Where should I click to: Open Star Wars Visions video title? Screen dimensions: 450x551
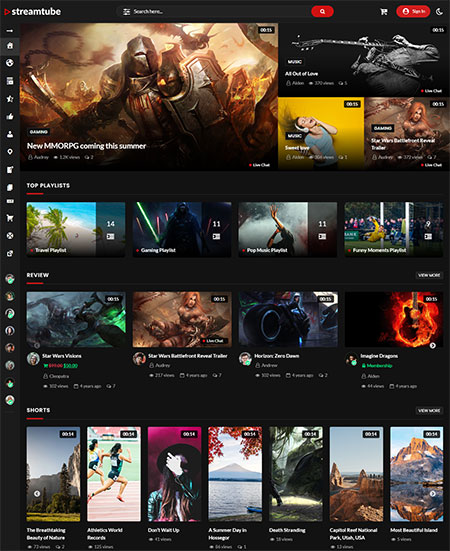click(62, 356)
